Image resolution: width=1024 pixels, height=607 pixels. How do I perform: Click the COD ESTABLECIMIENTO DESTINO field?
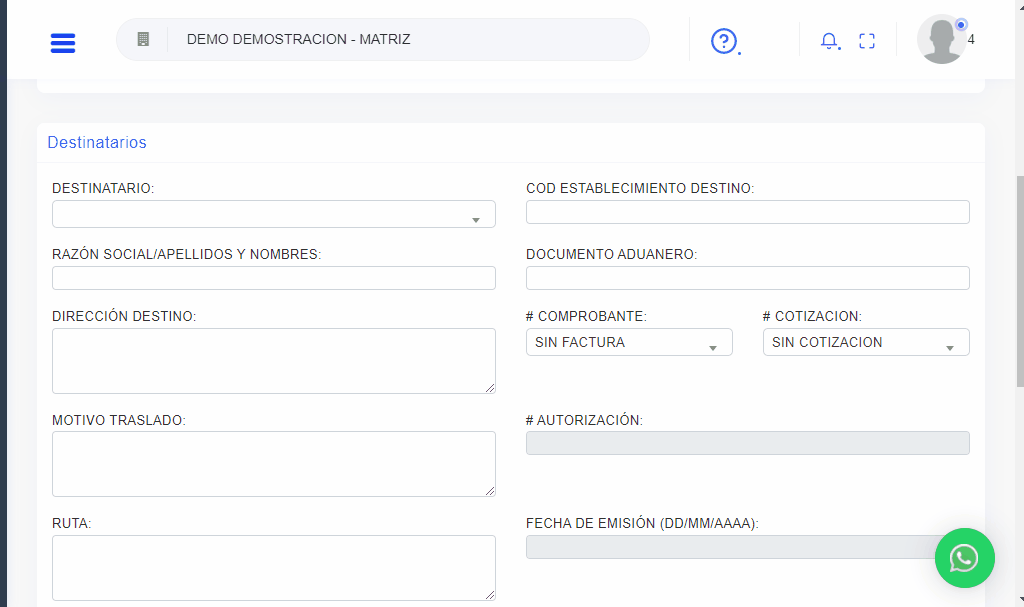click(747, 212)
